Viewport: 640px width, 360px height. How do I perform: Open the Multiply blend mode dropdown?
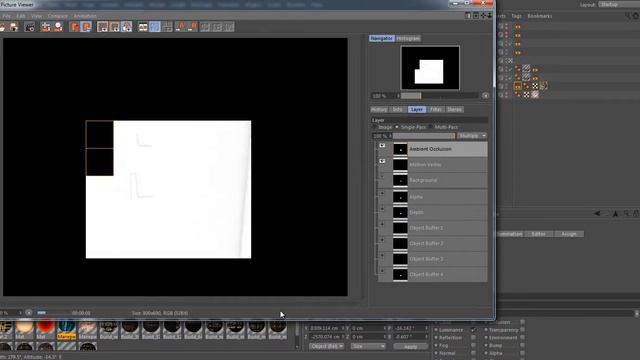[472, 136]
